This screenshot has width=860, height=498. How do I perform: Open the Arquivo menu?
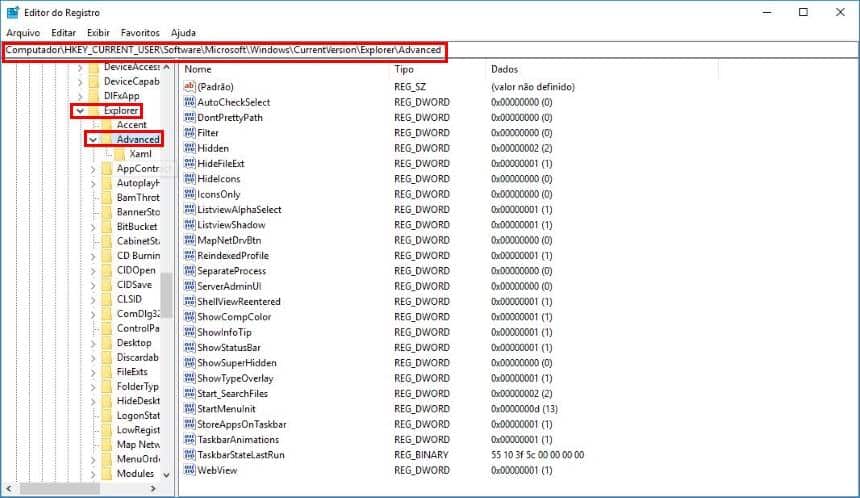(x=23, y=33)
